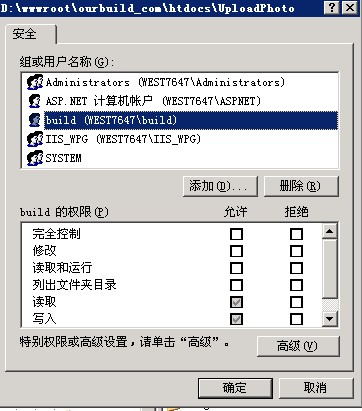Confirm with the 确定 button
362x411 pixels.
pos(235,388)
